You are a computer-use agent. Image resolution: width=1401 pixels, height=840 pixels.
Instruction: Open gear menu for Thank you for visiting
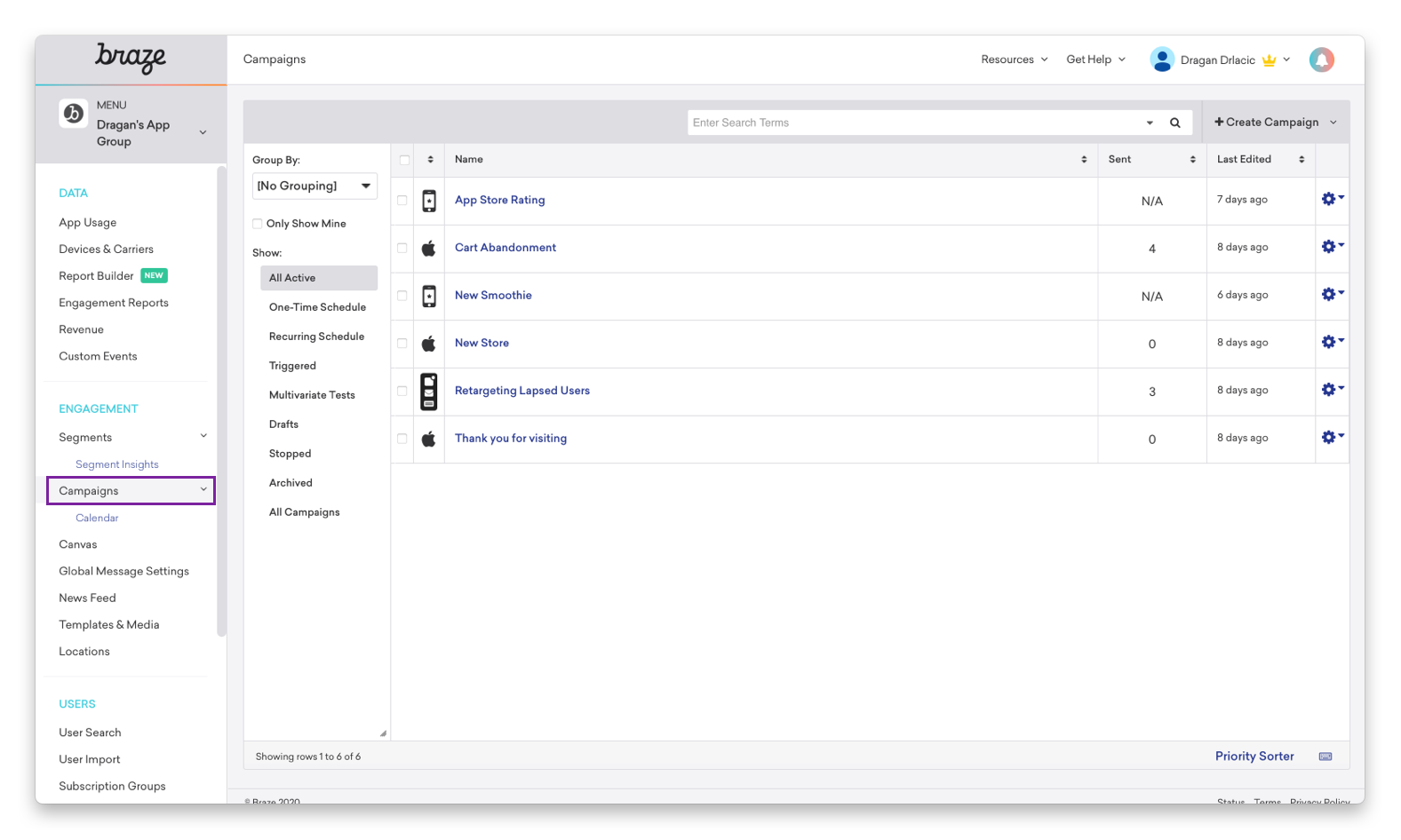coord(1332,437)
